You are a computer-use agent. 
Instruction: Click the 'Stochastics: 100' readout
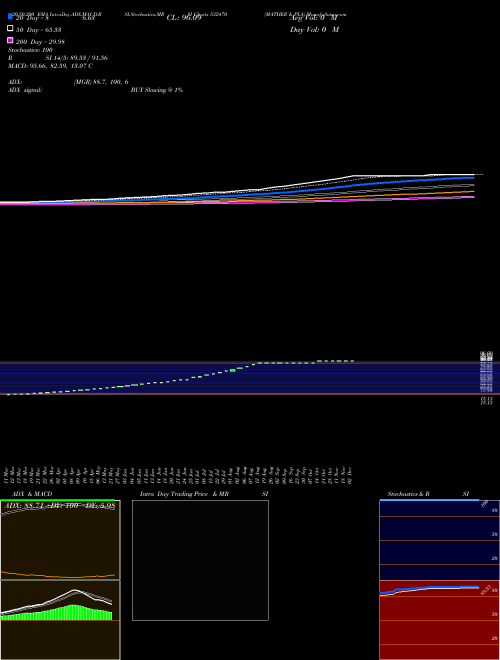click(x=30, y=50)
